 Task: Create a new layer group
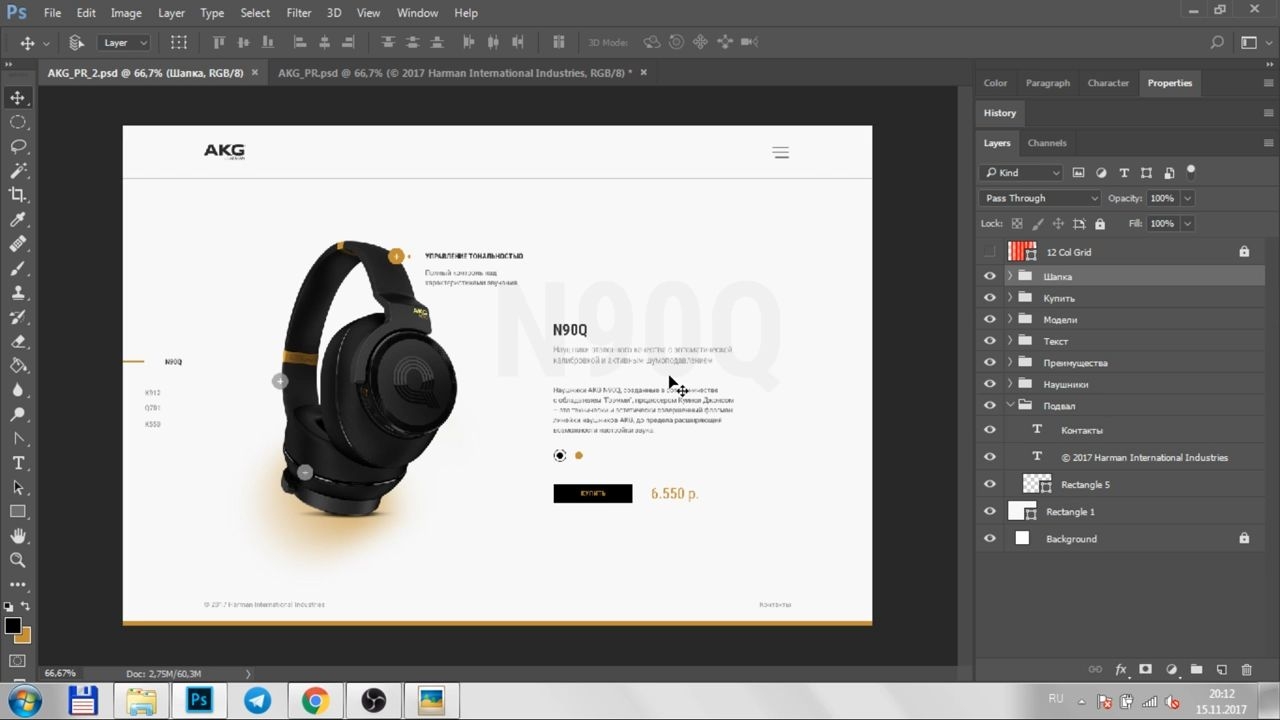(1196, 669)
